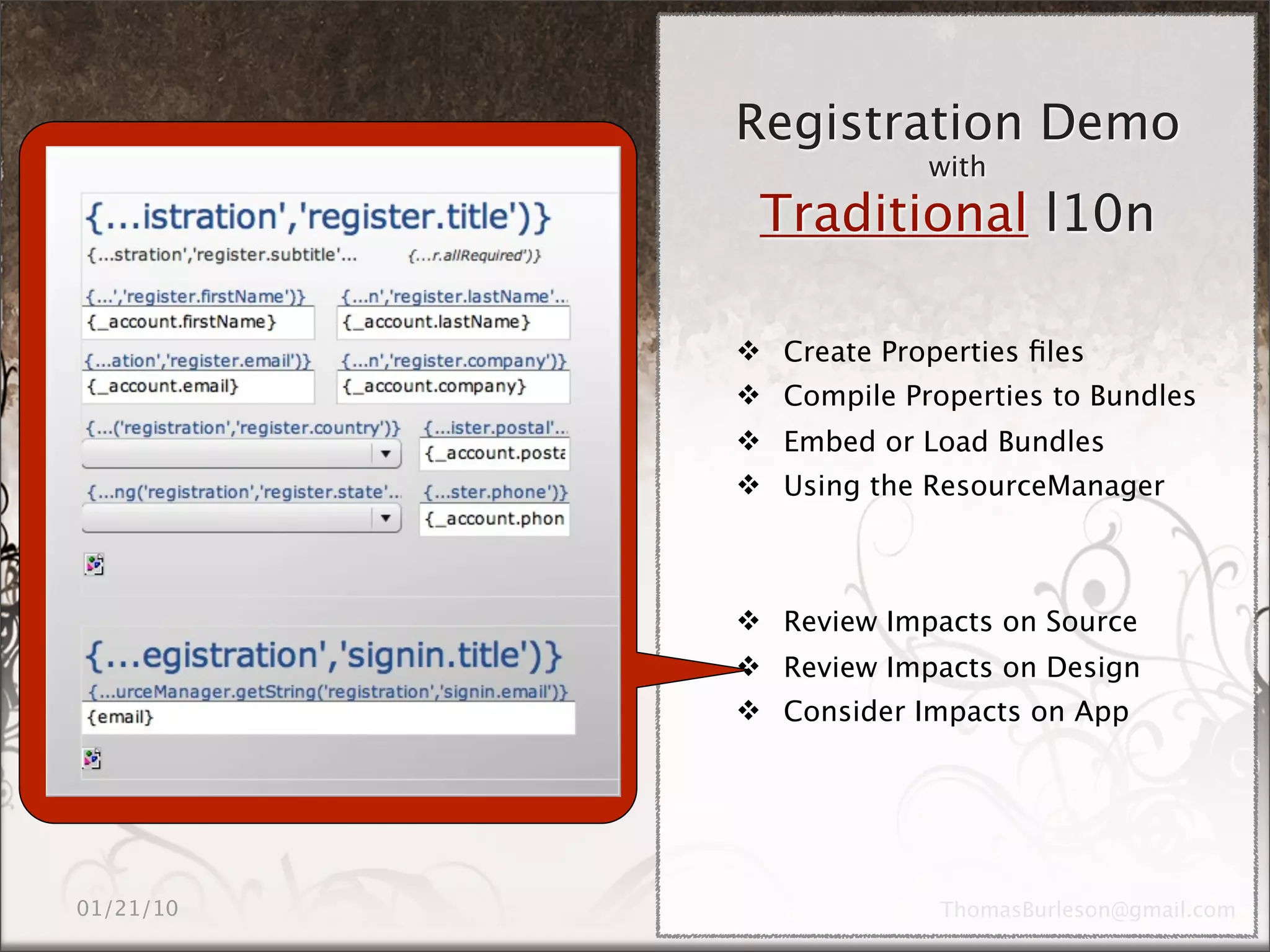The height and width of the screenshot is (952, 1270).
Task: Click the {...r.allRequired')} italic text
Action: coord(474,255)
